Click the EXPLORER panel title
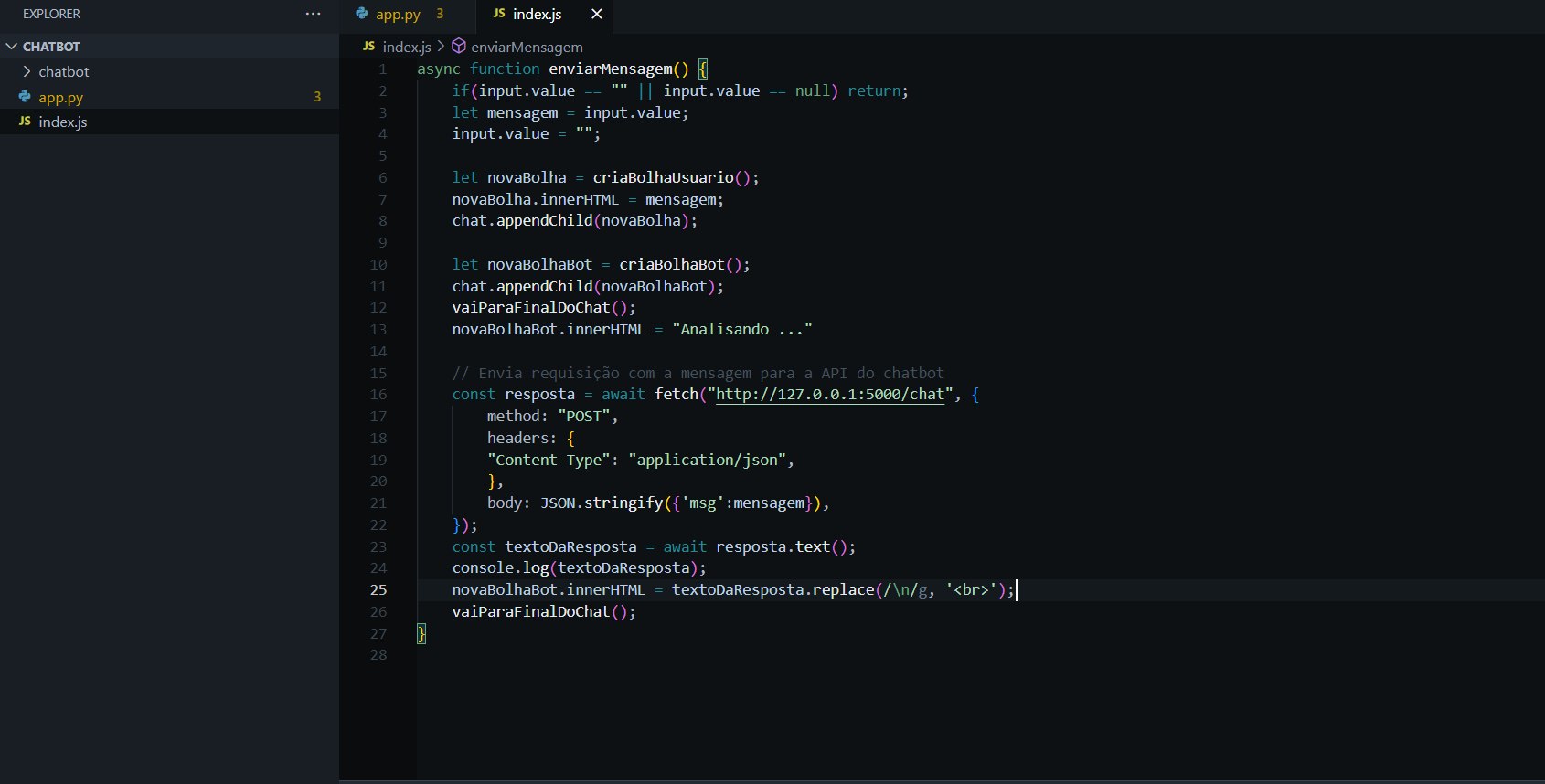Screen dimensions: 1545x784 (x=51, y=14)
